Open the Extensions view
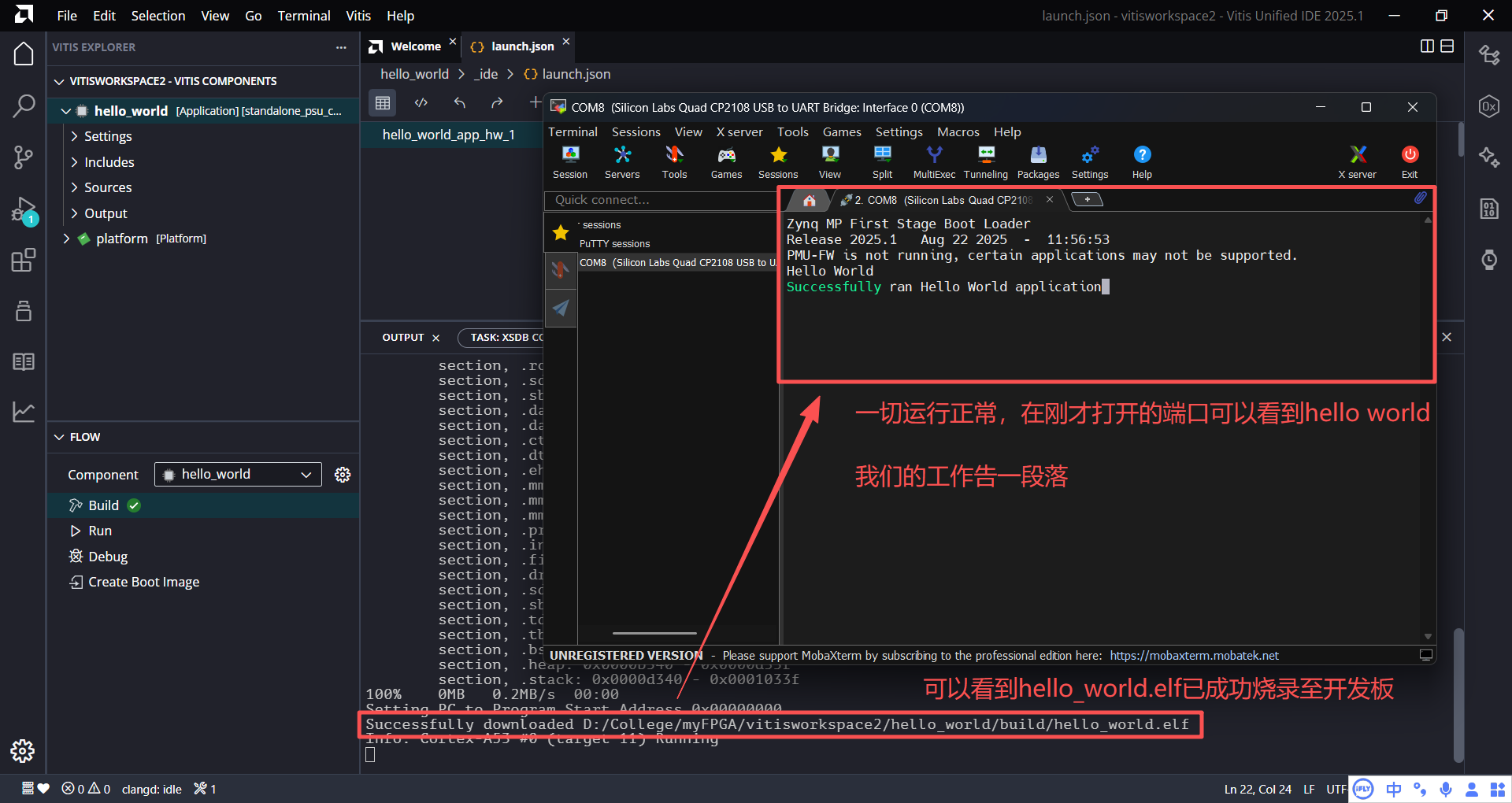 (x=24, y=260)
